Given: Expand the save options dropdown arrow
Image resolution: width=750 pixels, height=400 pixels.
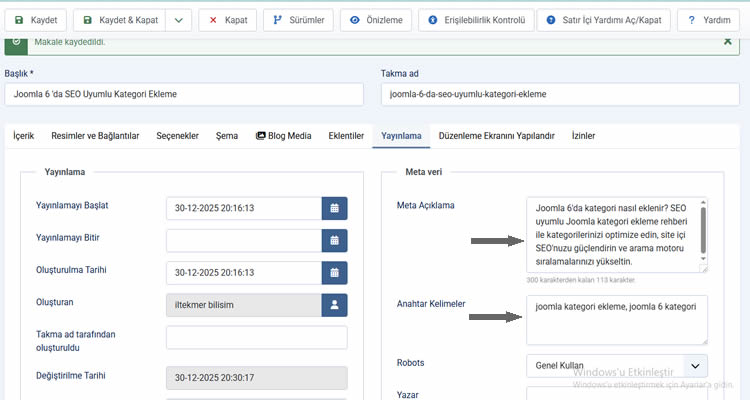Looking at the screenshot, I should (177, 19).
